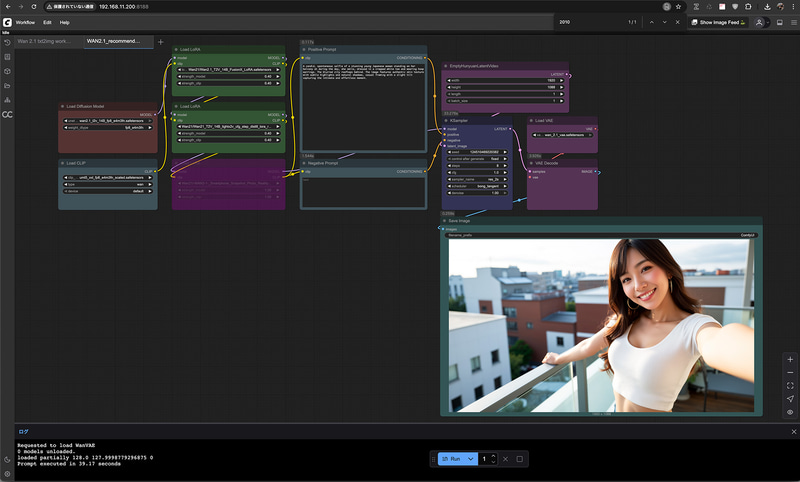
Task: Go back in browser history
Action: (8, 7)
